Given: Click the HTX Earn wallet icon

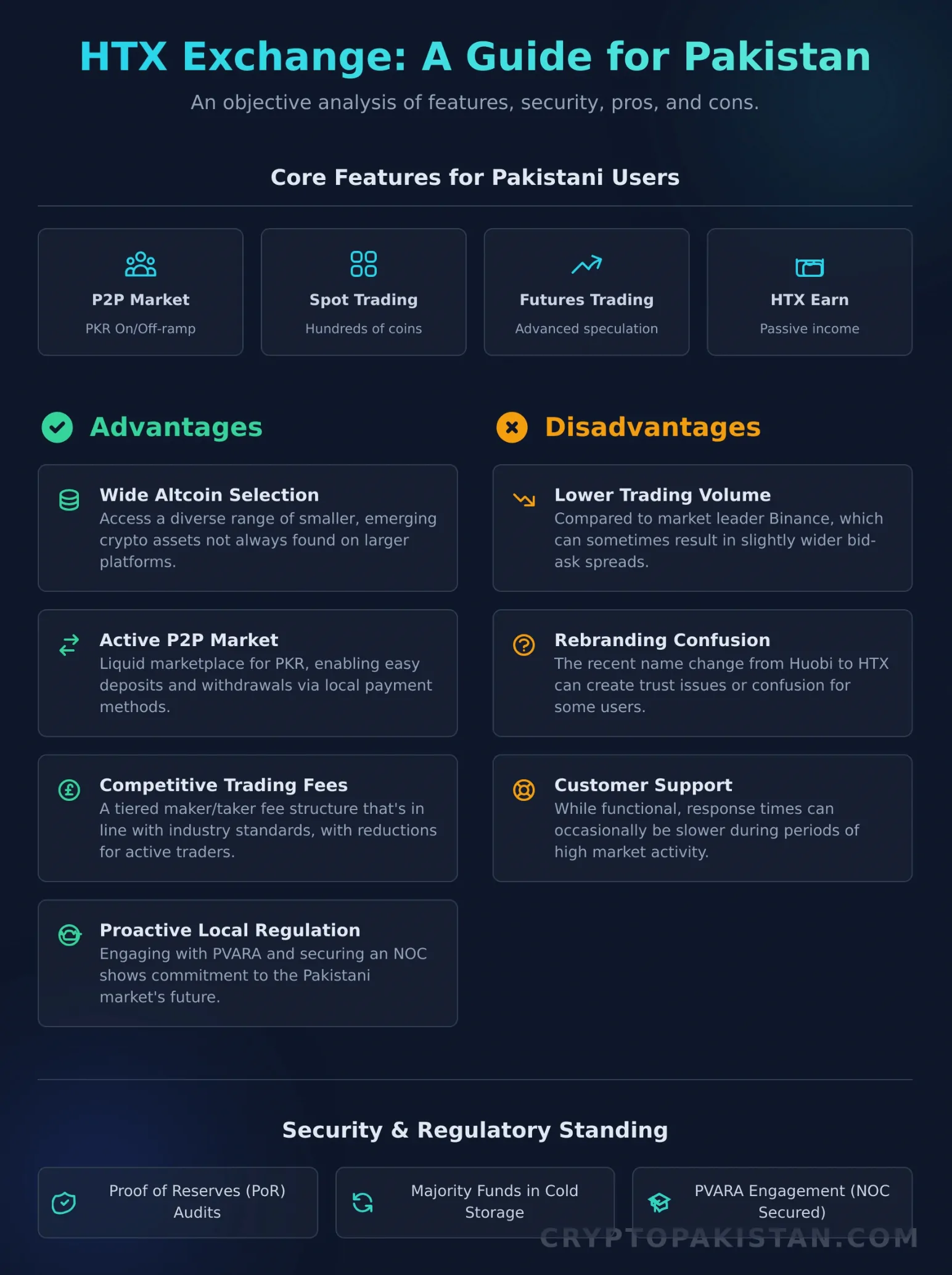Looking at the screenshot, I should tap(810, 267).
